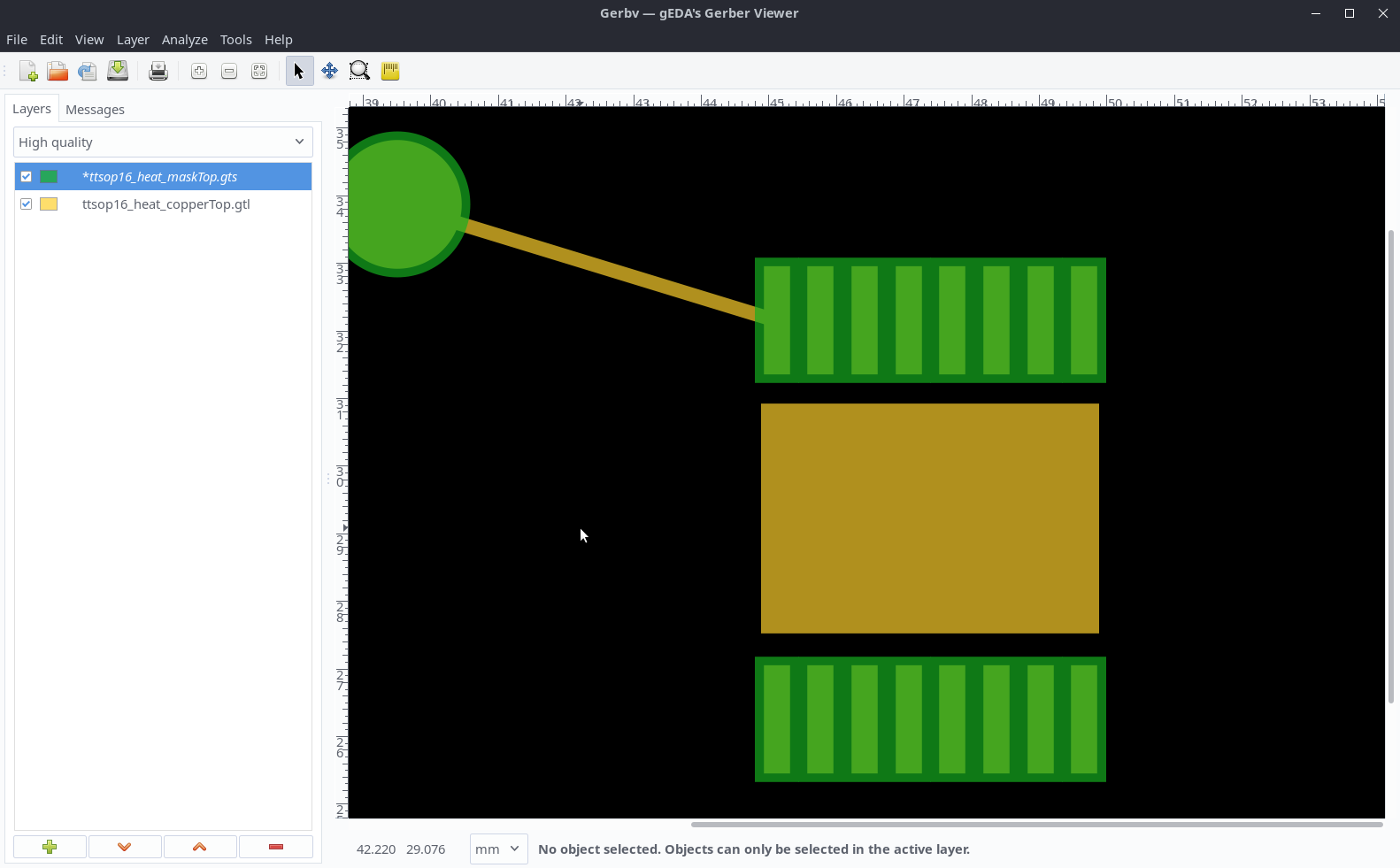This screenshot has height=868, width=1400.
Task: Select the Zoom magnifier tool
Action: 359,72
